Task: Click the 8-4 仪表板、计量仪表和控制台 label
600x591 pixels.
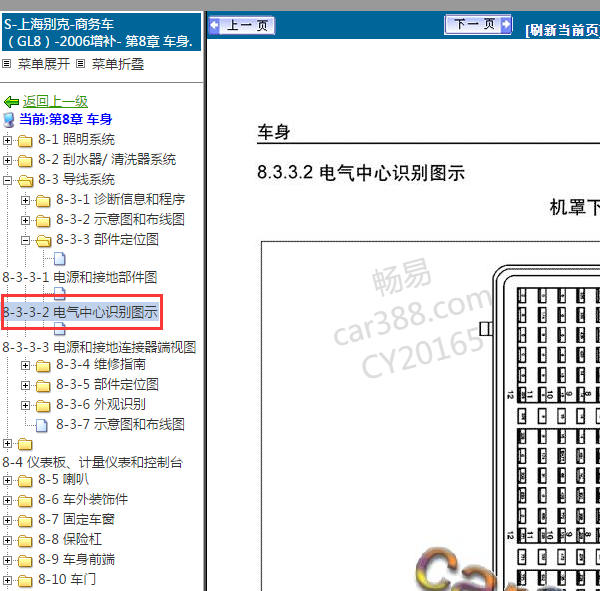Action: coord(93,462)
